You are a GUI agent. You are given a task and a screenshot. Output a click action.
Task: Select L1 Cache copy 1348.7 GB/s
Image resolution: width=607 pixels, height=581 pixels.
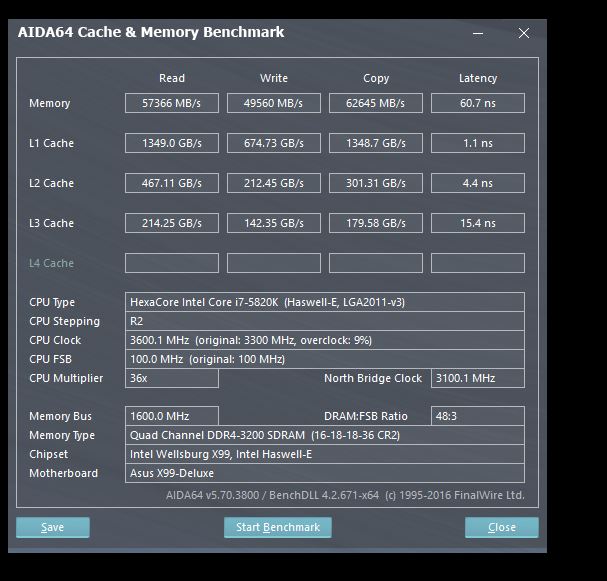[x=376, y=143]
